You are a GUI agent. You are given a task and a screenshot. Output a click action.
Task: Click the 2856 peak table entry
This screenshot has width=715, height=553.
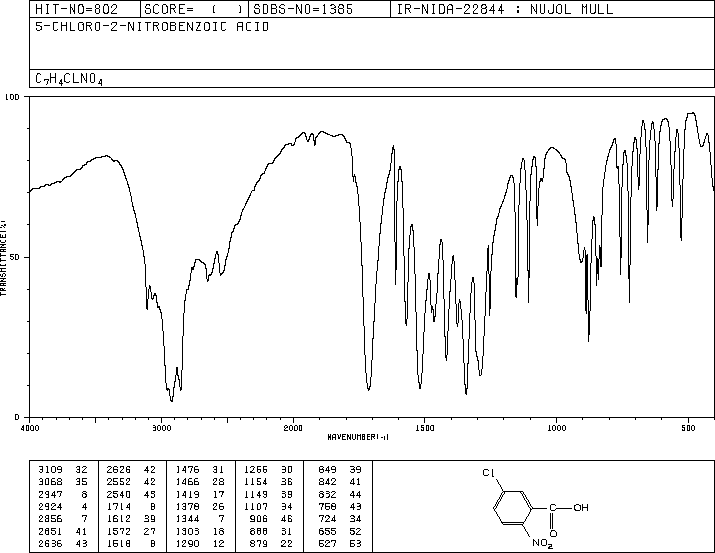pos(50,519)
